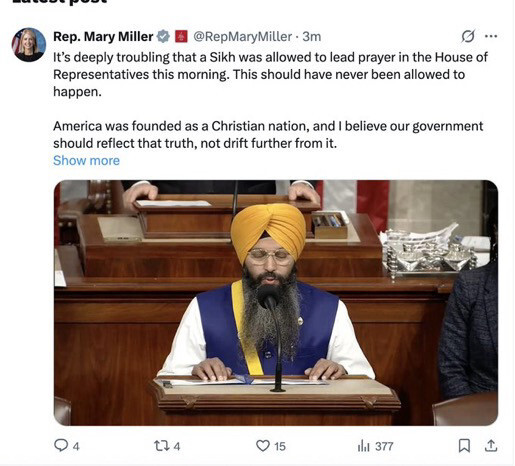Open the three-dot more options menu

(491, 36)
